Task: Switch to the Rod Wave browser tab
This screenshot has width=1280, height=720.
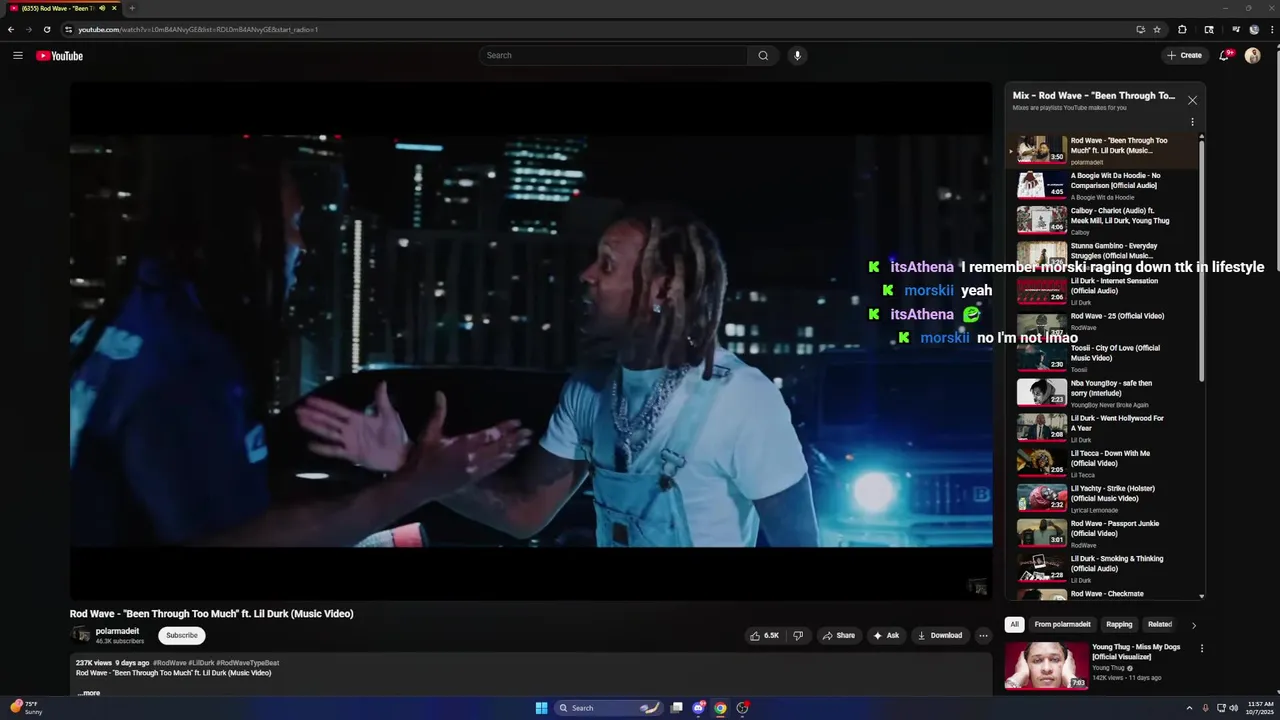Action: point(62,8)
